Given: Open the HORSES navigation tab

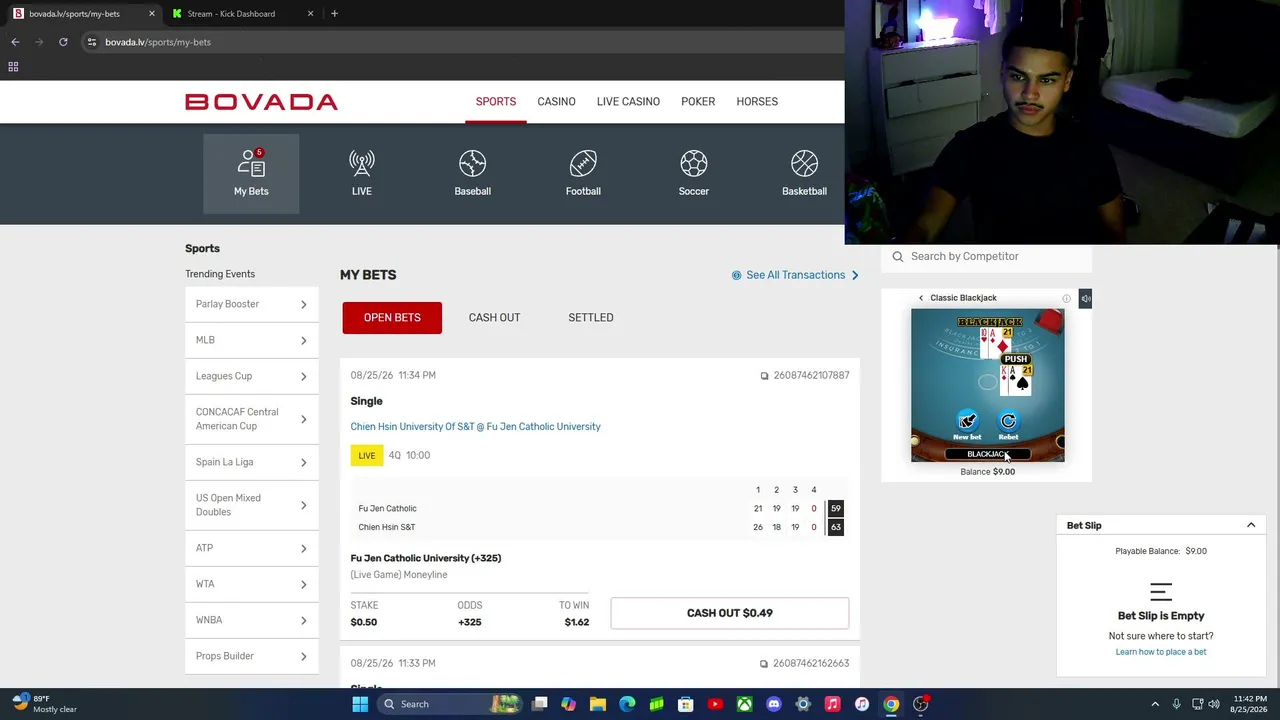Looking at the screenshot, I should [x=757, y=102].
